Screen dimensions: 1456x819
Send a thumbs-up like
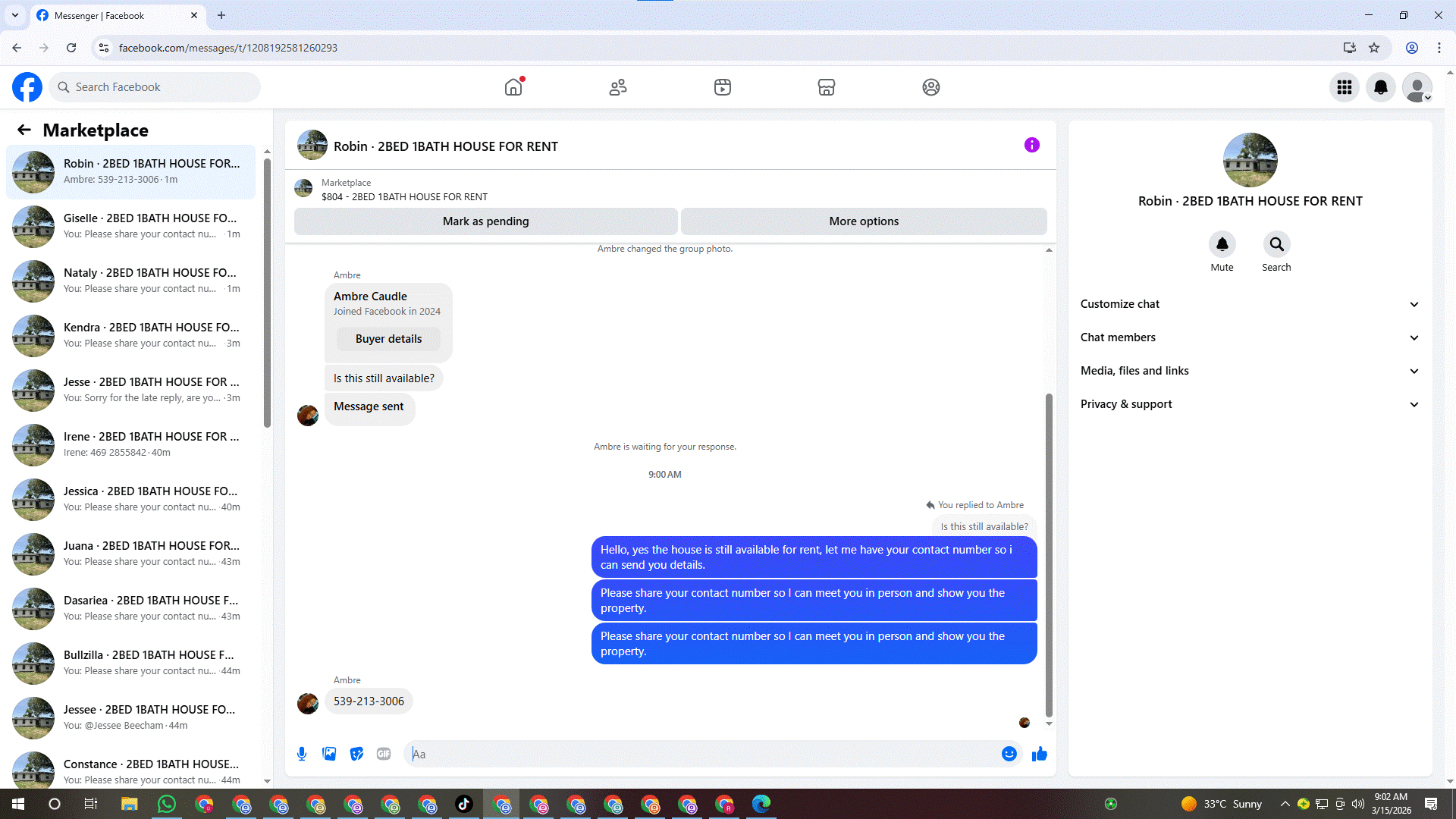(1040, 754)
